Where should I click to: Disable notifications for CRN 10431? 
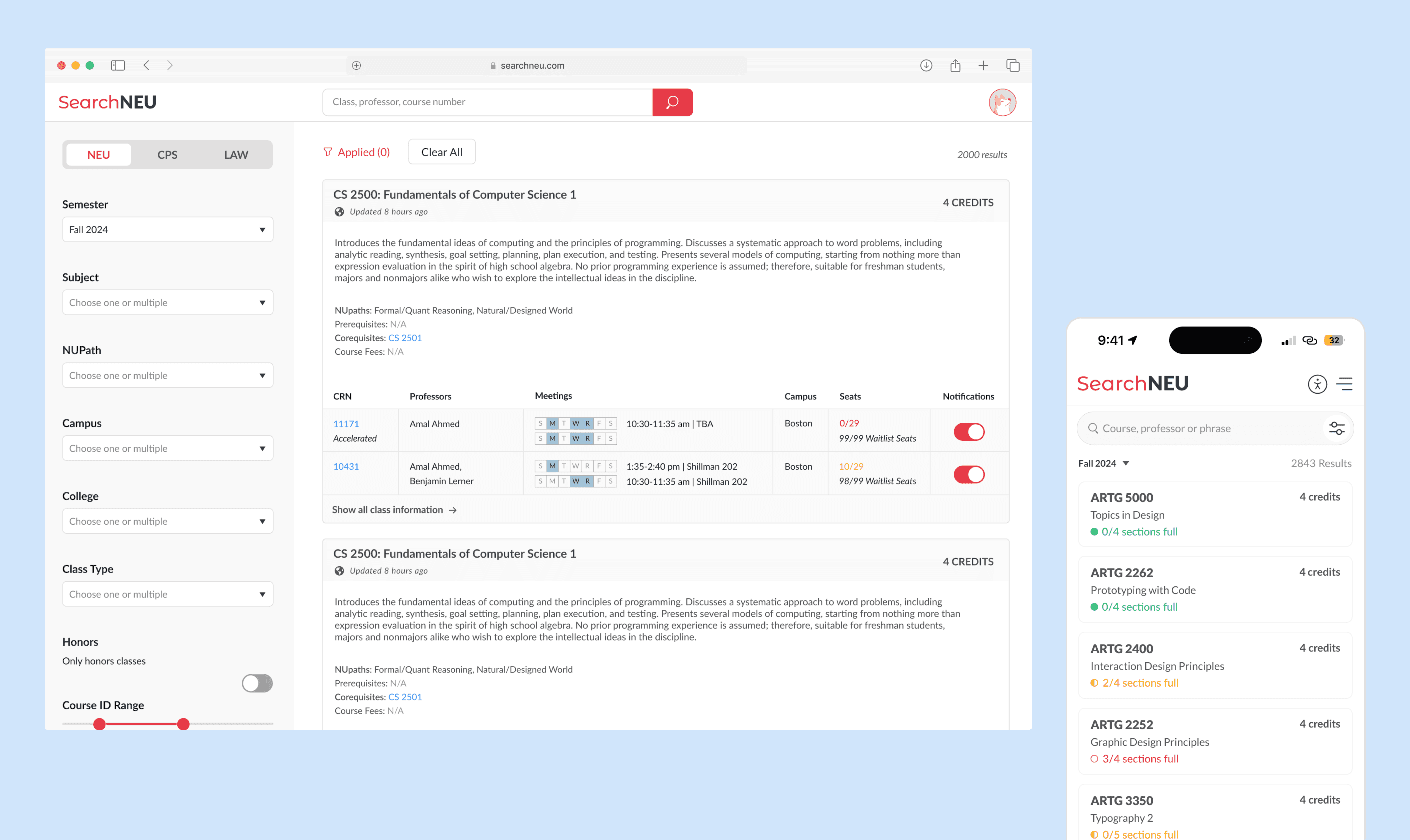[x=969, y=474]
